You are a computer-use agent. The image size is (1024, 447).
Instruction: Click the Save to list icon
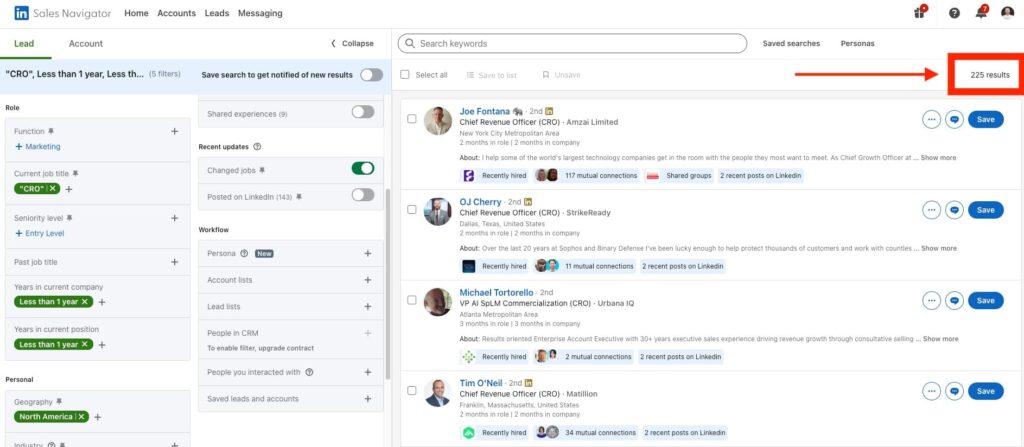pos(470,75)
